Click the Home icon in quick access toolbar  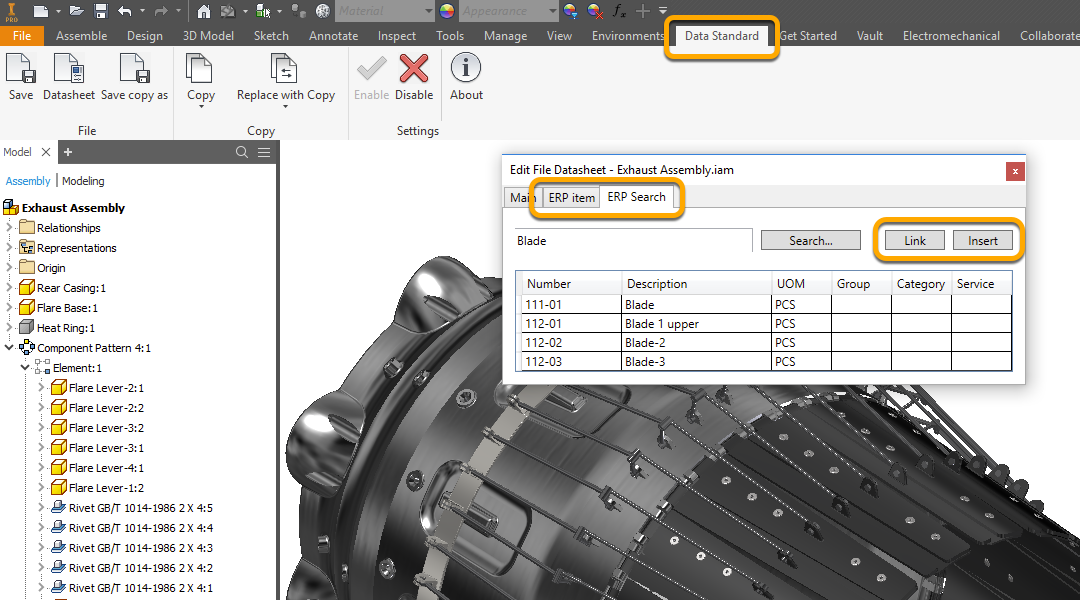pyautogui.click(x=204, y=11)
